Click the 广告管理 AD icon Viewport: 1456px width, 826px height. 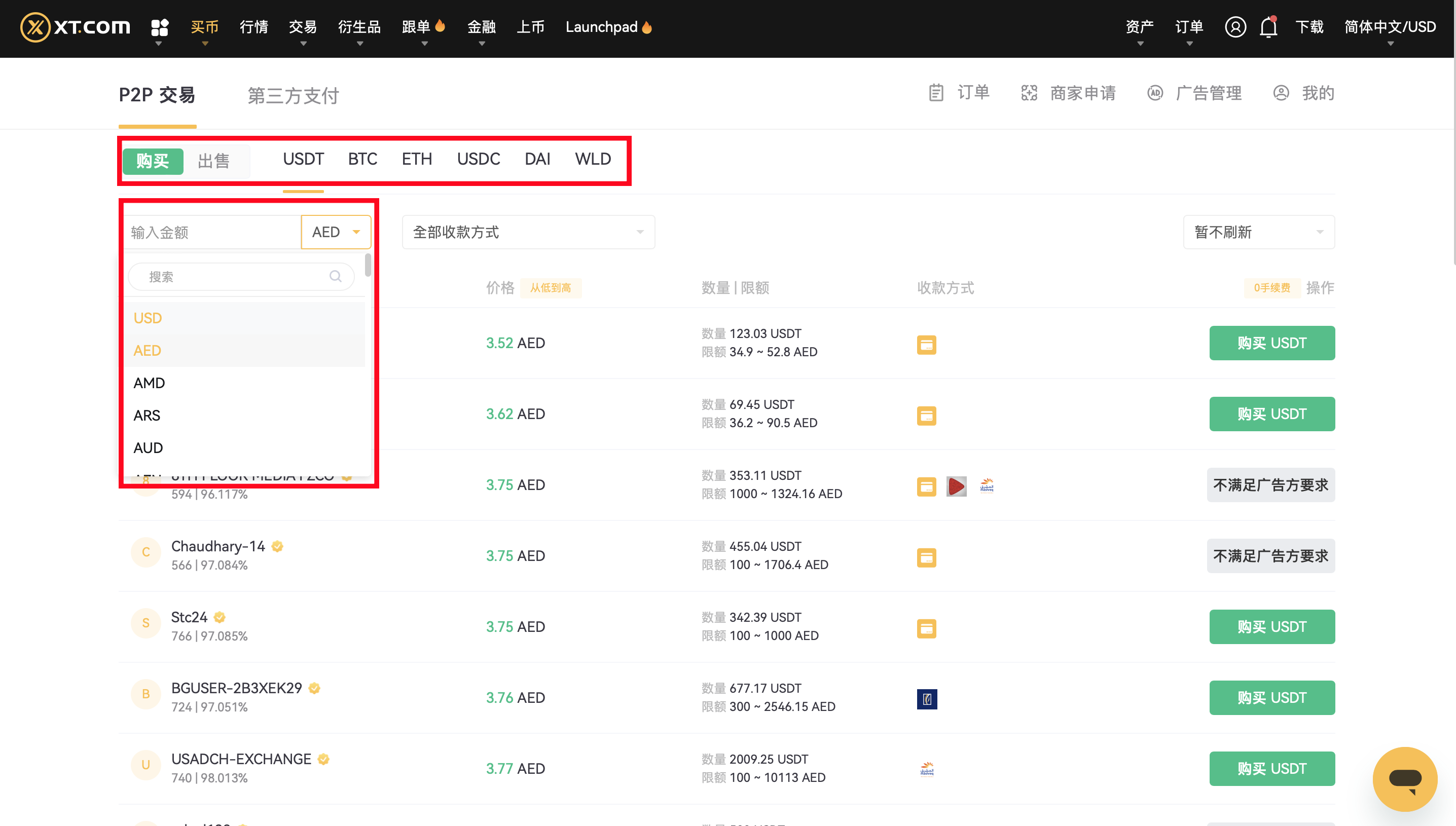click(x=1155, y=92)
